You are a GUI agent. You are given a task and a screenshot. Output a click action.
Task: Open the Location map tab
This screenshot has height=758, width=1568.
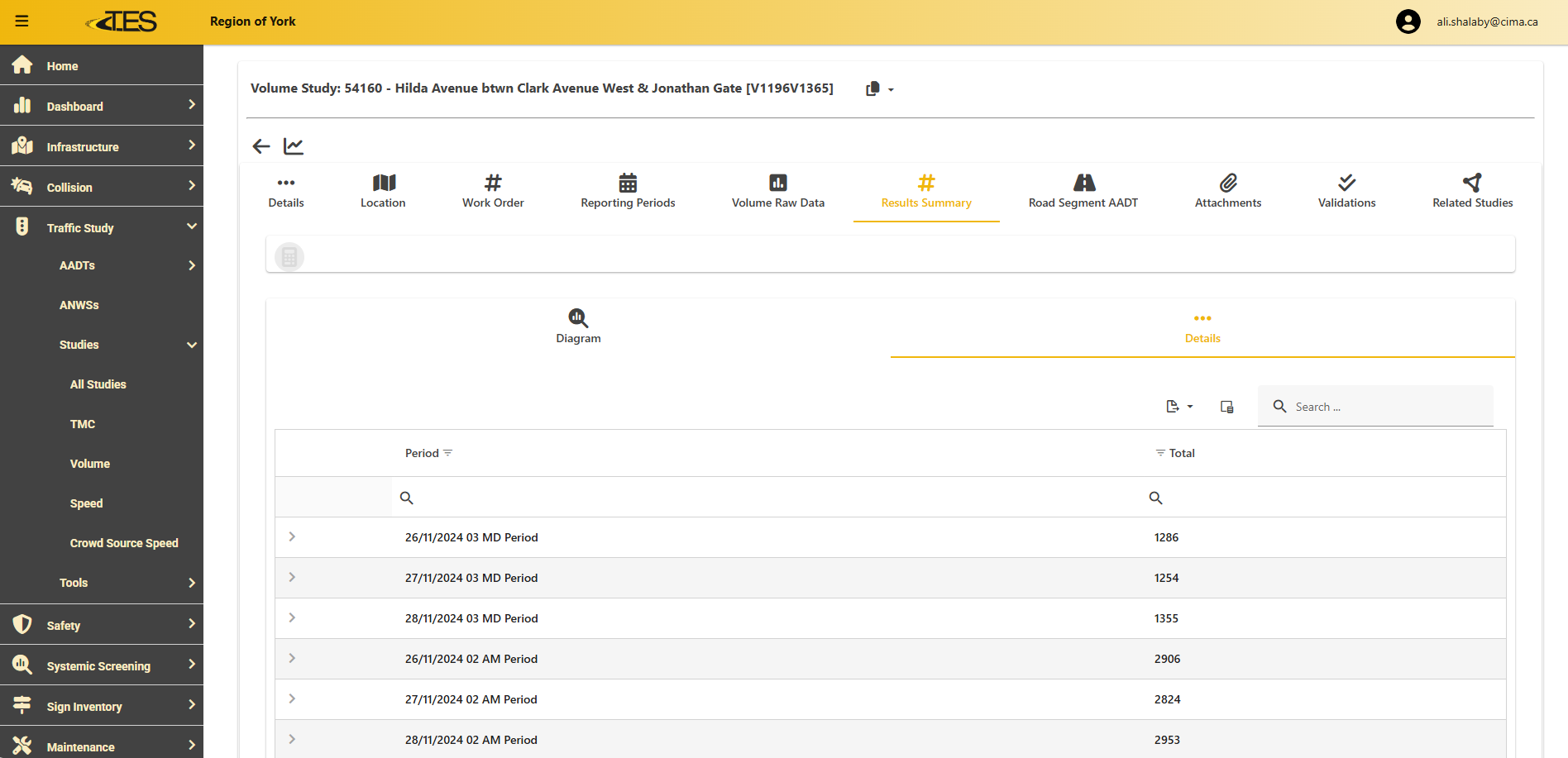pos(383,192)
